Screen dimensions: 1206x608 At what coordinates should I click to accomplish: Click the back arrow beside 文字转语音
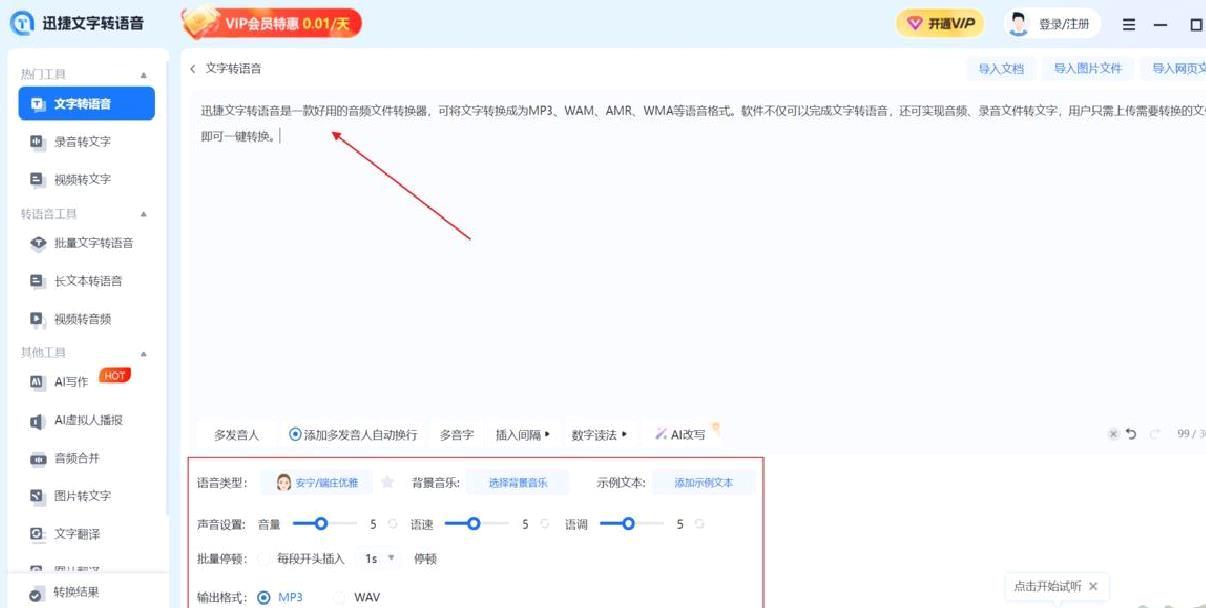193,69
